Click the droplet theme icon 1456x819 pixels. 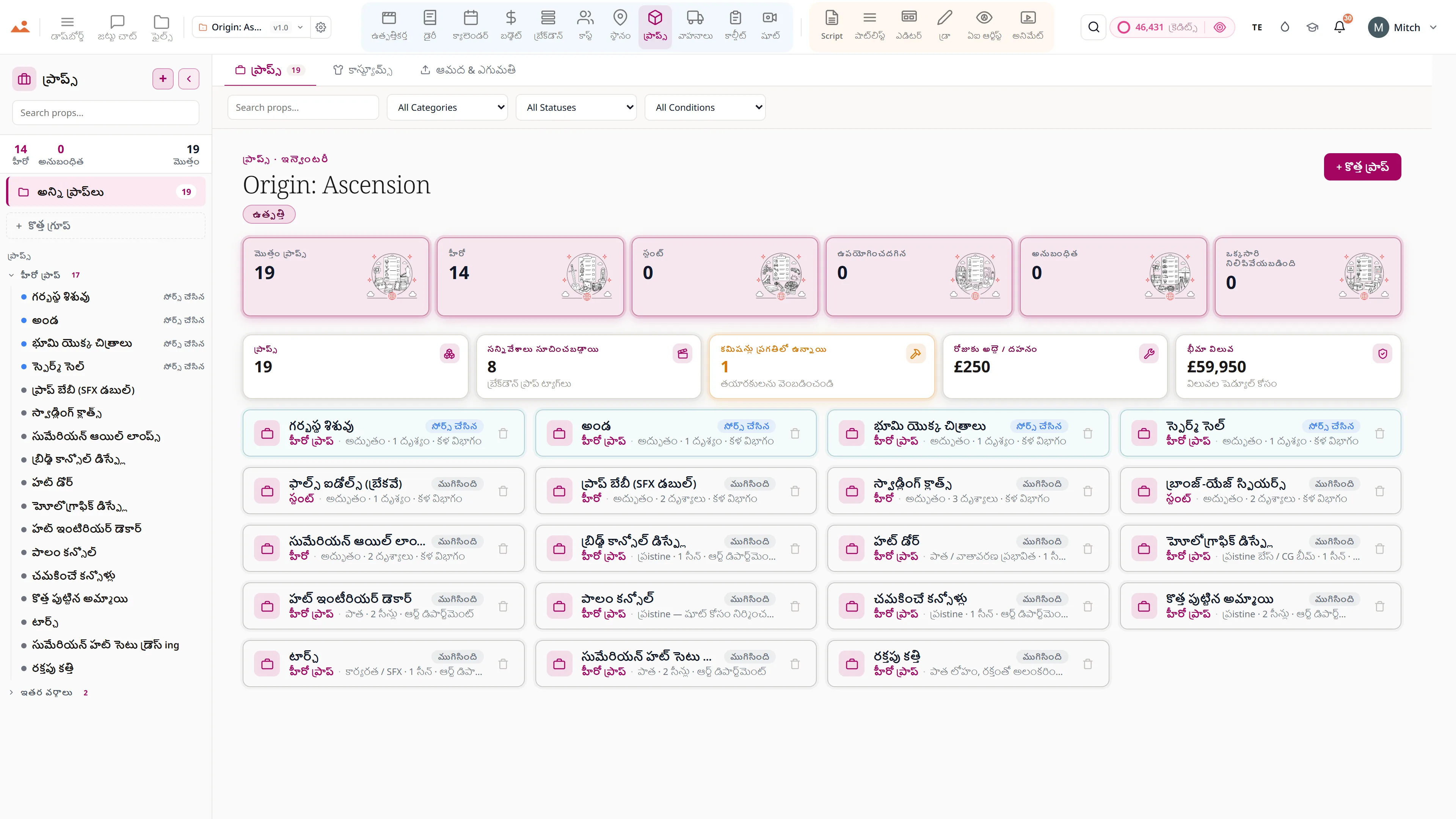(x=1285, y=27)
